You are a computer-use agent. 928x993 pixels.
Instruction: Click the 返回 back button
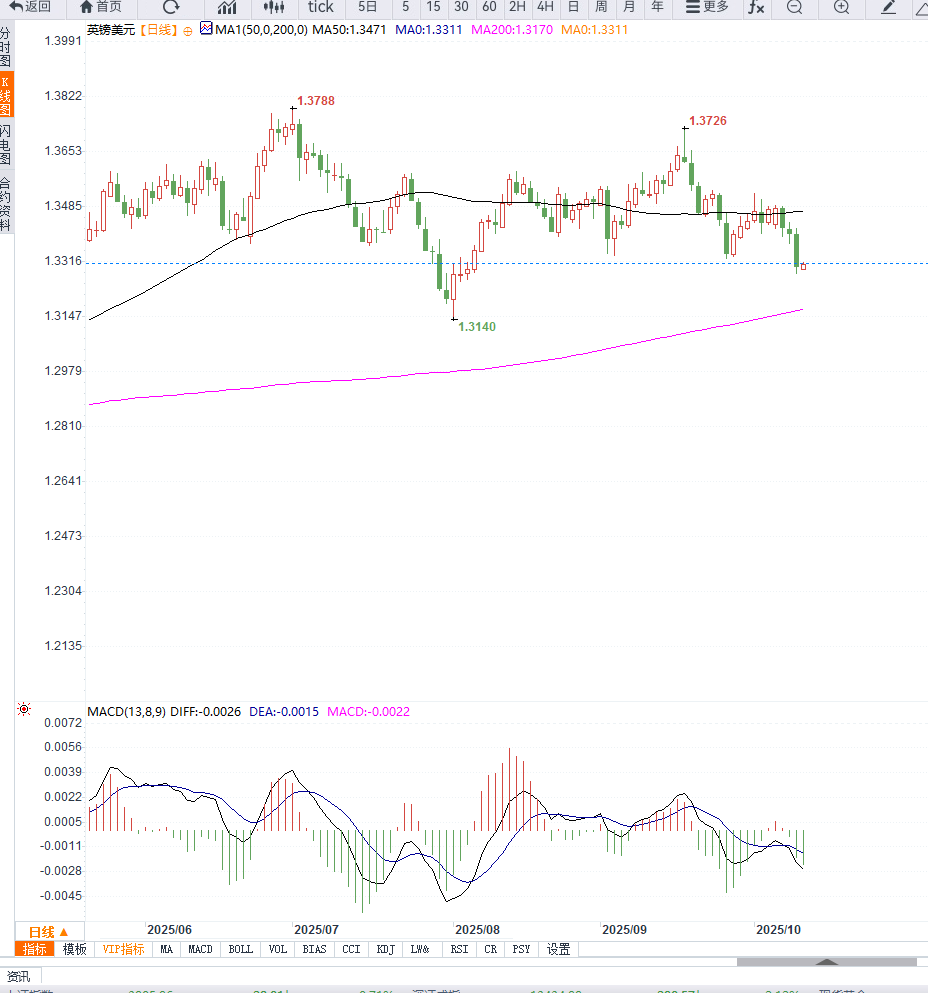pyautogui.click(x=30, y=7)
